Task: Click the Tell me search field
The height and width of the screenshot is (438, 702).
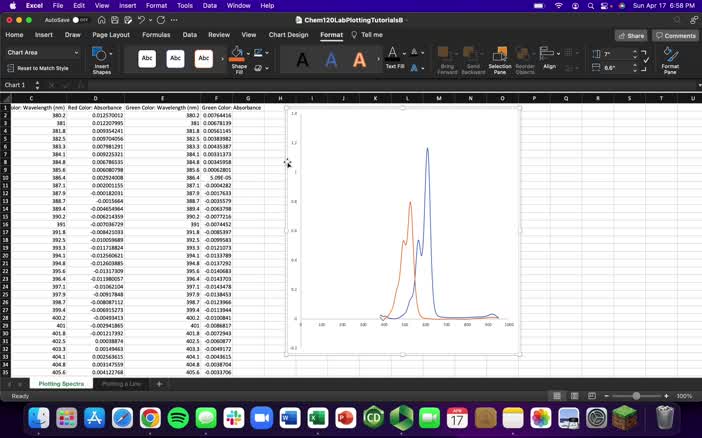Action: pos(368,35)
